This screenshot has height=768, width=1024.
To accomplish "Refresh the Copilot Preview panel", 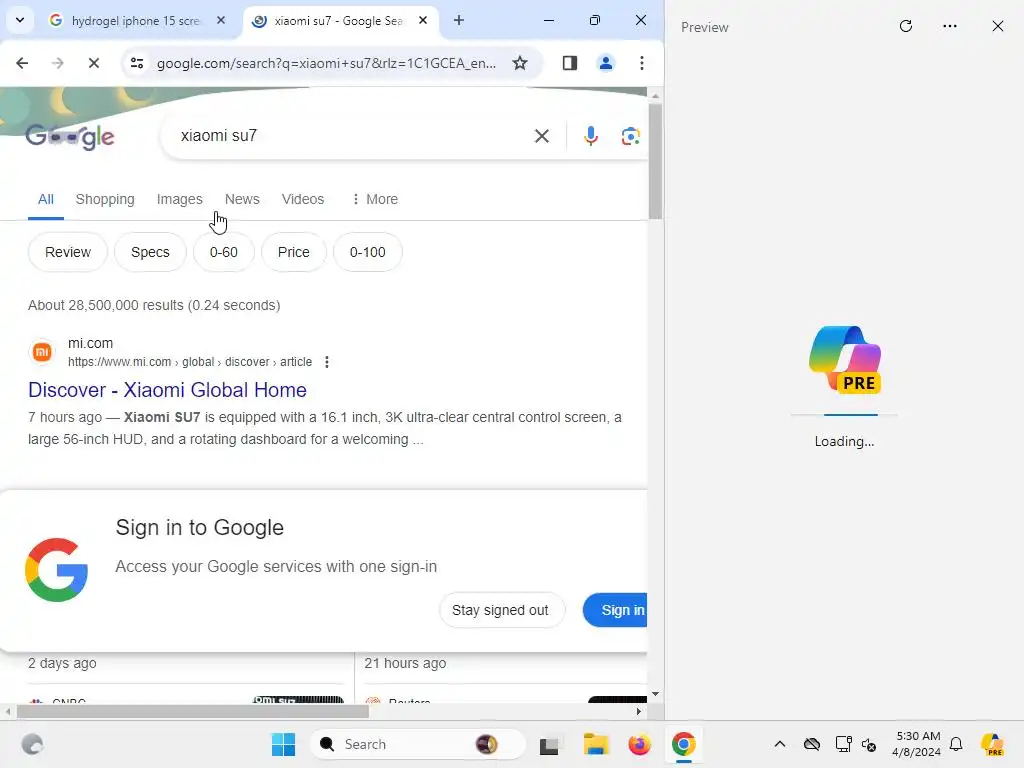I will click(905, 26).
